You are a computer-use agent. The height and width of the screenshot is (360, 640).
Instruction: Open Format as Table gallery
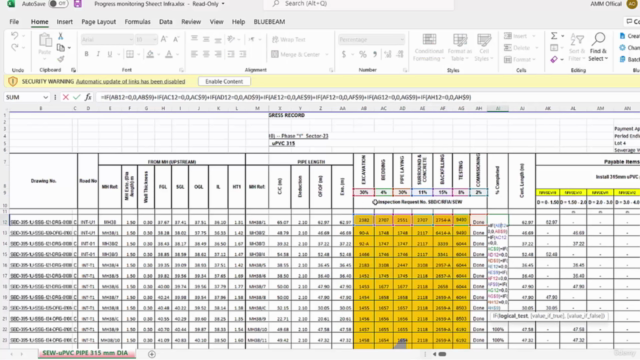[460, 47]
